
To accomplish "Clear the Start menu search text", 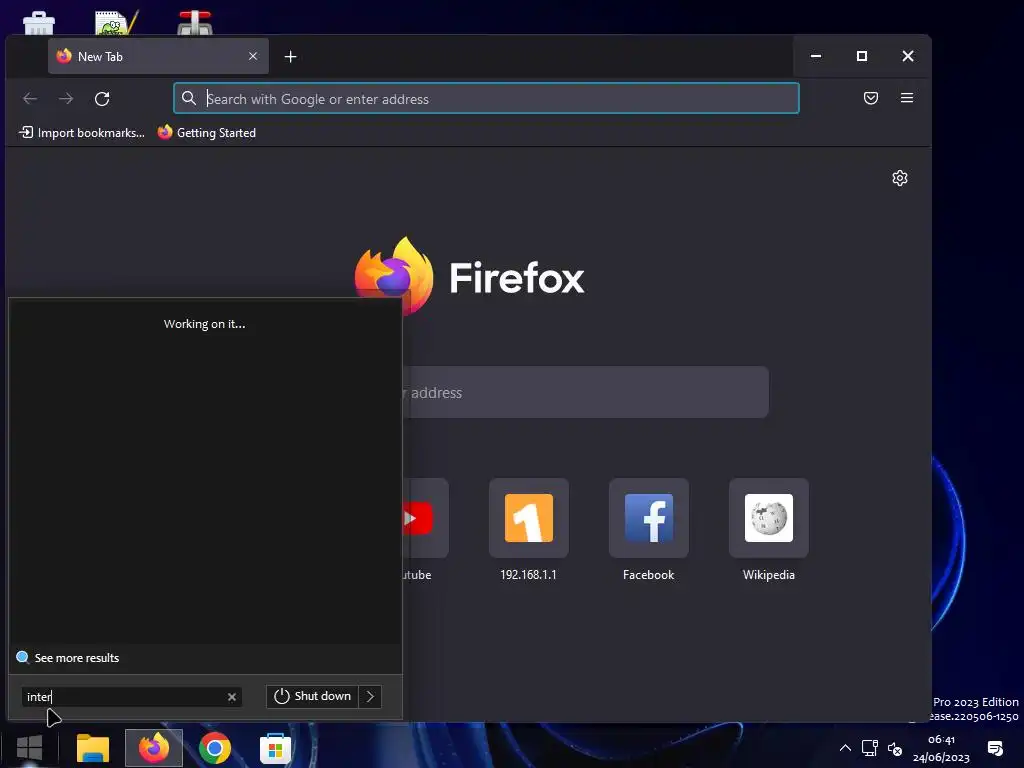I will coord(232,697).
